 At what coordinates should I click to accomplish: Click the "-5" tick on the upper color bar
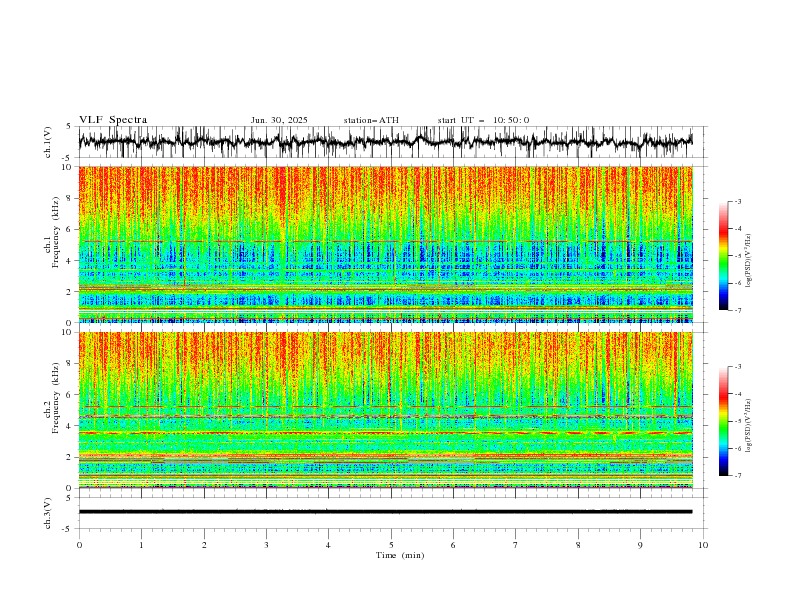click(737, 256)
